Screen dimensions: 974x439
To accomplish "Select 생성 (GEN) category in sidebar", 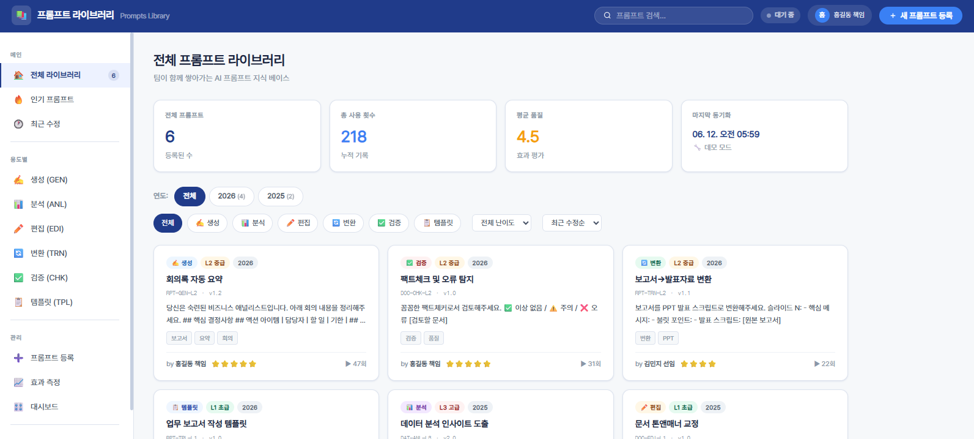I will coord(65,180).
